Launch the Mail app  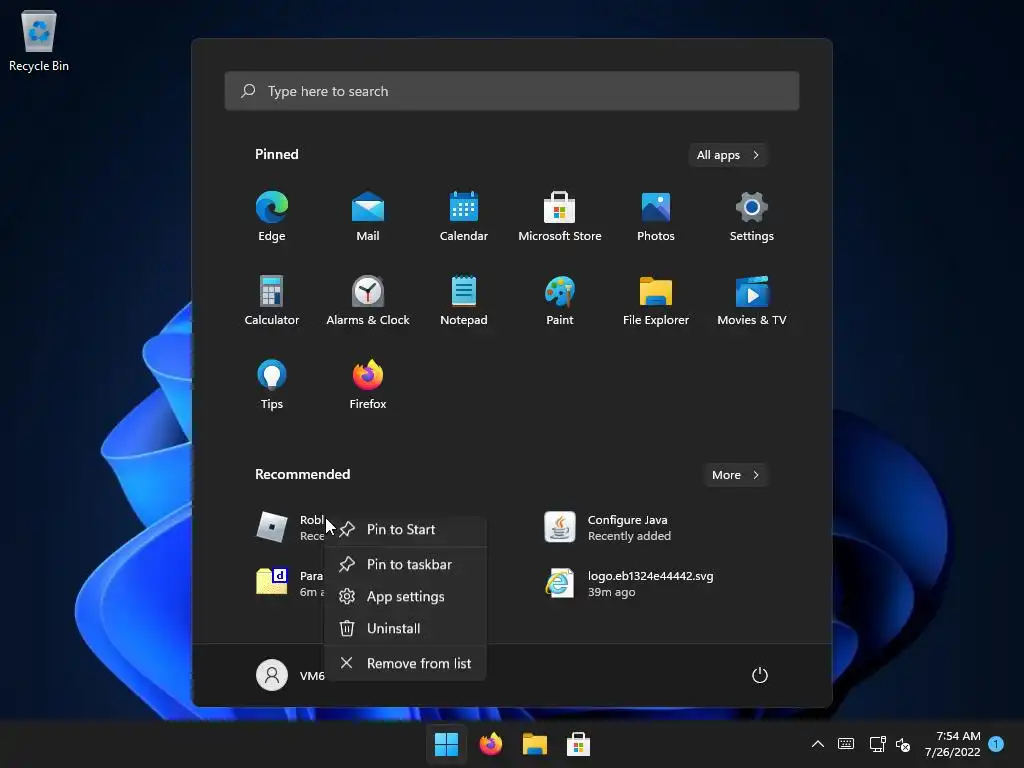point(368,216)
